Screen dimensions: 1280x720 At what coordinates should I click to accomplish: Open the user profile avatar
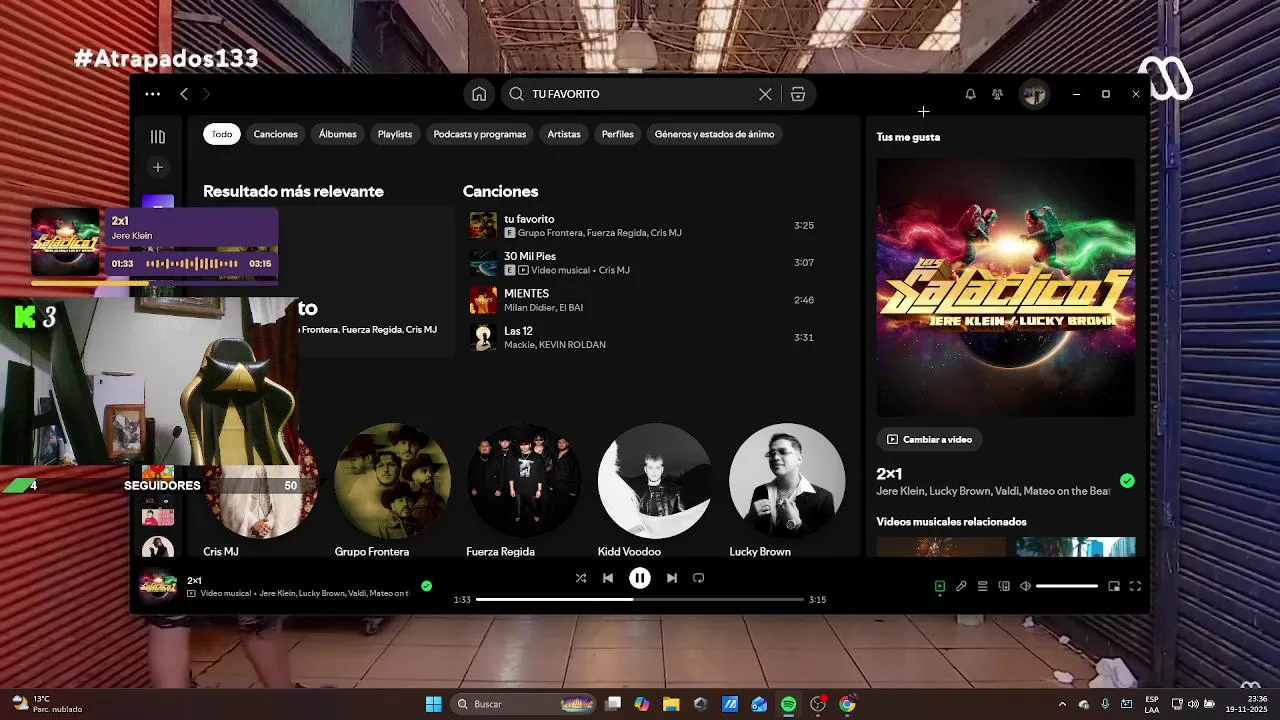tap(1034, 94)
